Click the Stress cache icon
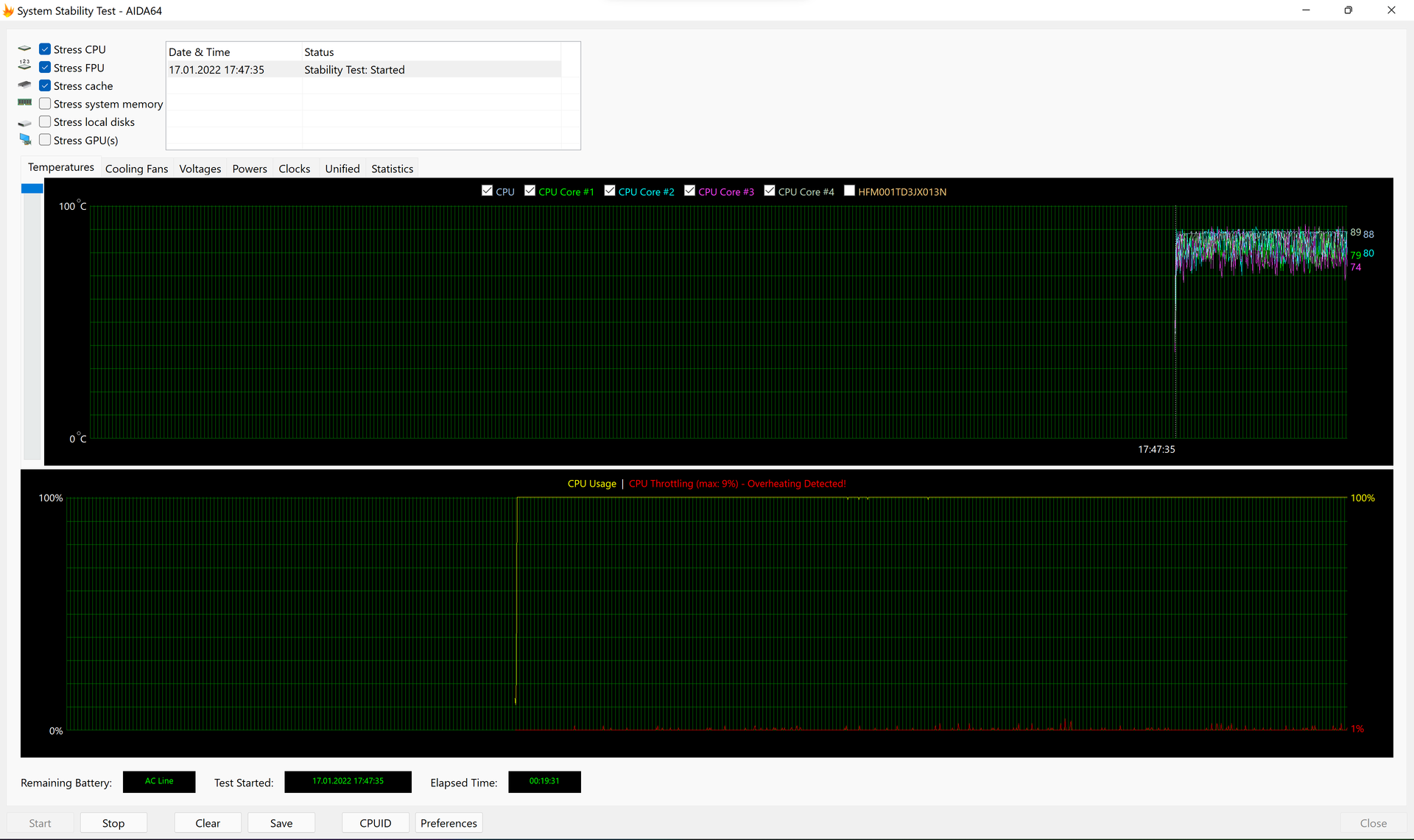The width and height of the screenshot is (1414, 840). (x=24, y=85)
